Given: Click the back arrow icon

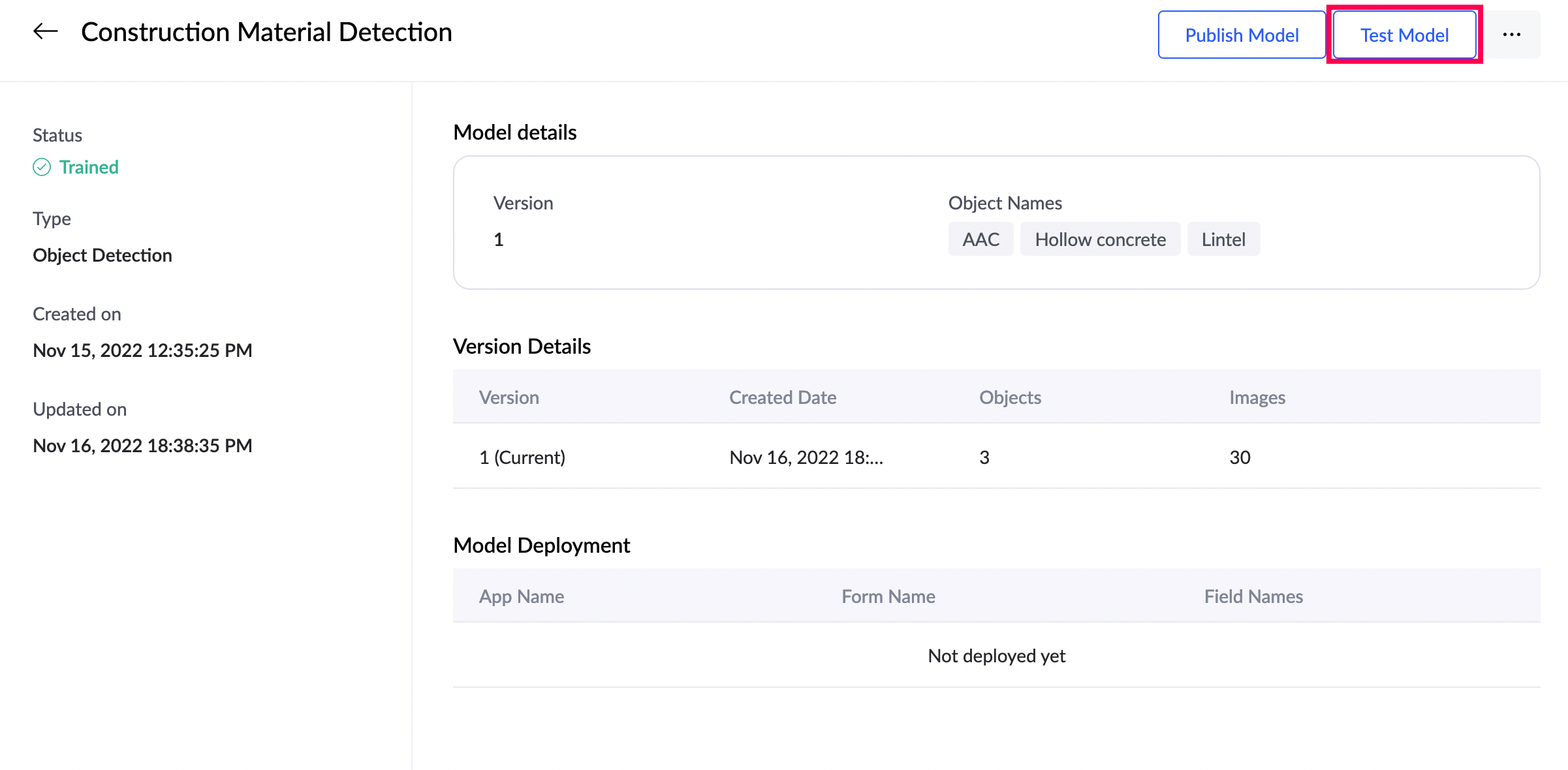Looking at the screenshot, I should pyautogui.click(x=46, y=31).
